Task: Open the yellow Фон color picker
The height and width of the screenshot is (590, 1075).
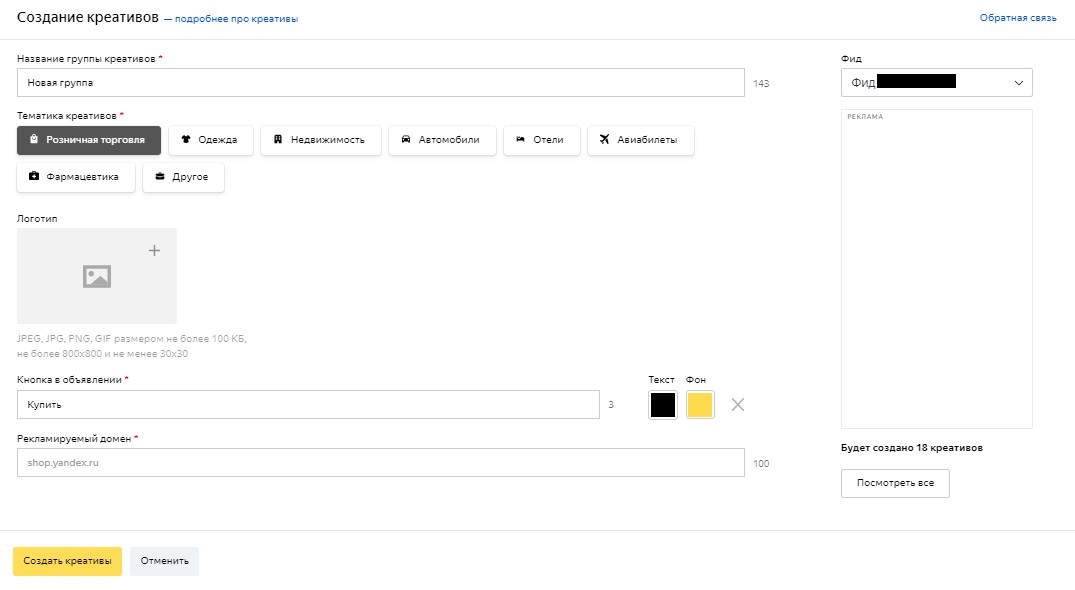Action: pos(700,405)
